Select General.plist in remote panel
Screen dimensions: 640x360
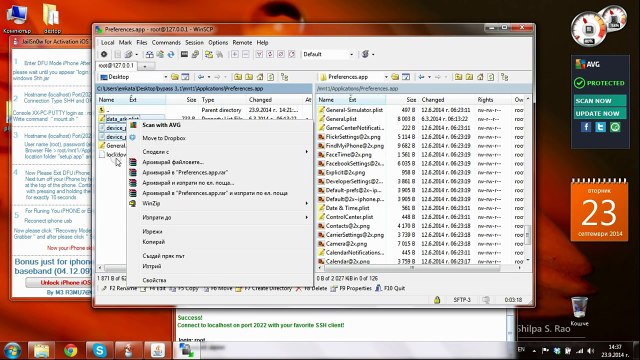tap(341, 119)
